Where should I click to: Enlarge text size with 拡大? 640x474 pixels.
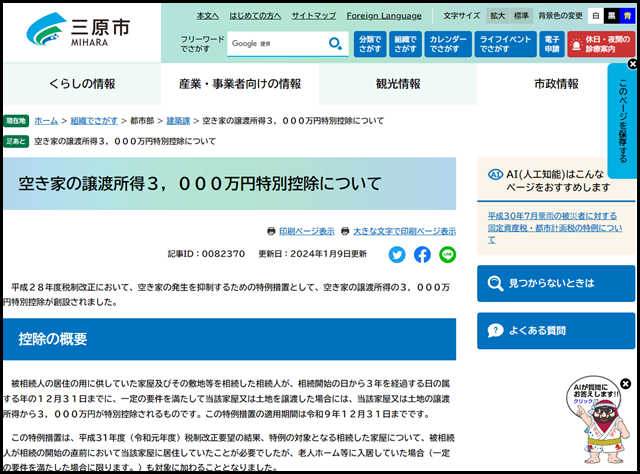tap(498, 16)
